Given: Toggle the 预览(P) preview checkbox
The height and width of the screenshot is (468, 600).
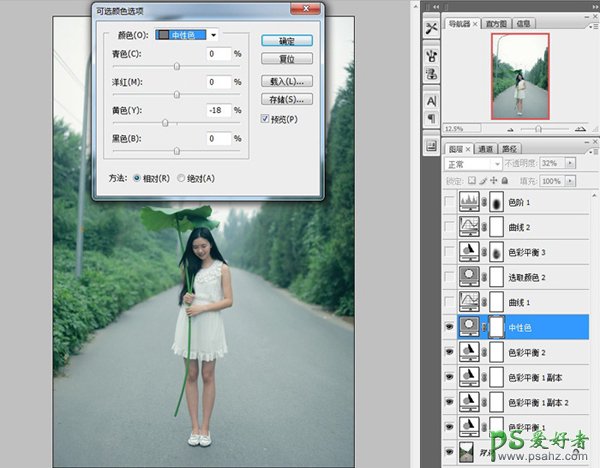Looking at the screenshot, I should tap(265, 118).
